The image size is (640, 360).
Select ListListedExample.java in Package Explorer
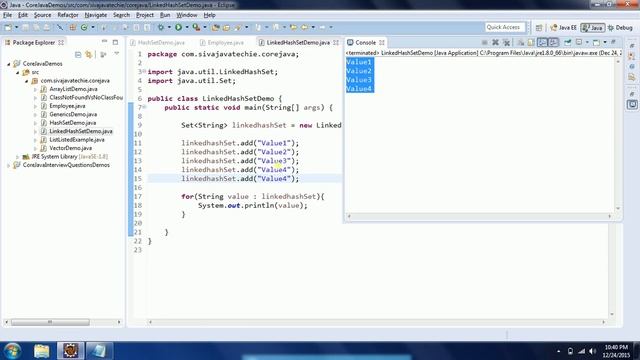pyautogui.click(x=77, y=140)
